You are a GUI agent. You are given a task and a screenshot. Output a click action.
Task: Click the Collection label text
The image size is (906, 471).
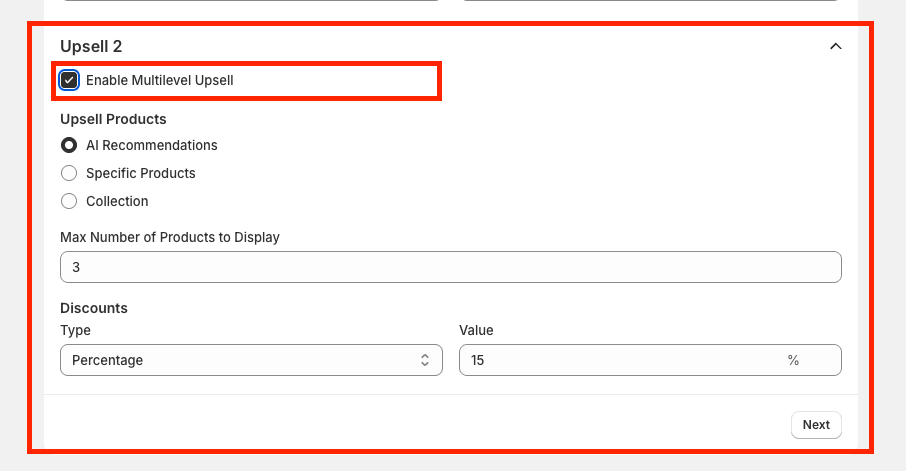click(x=117, y=201)
